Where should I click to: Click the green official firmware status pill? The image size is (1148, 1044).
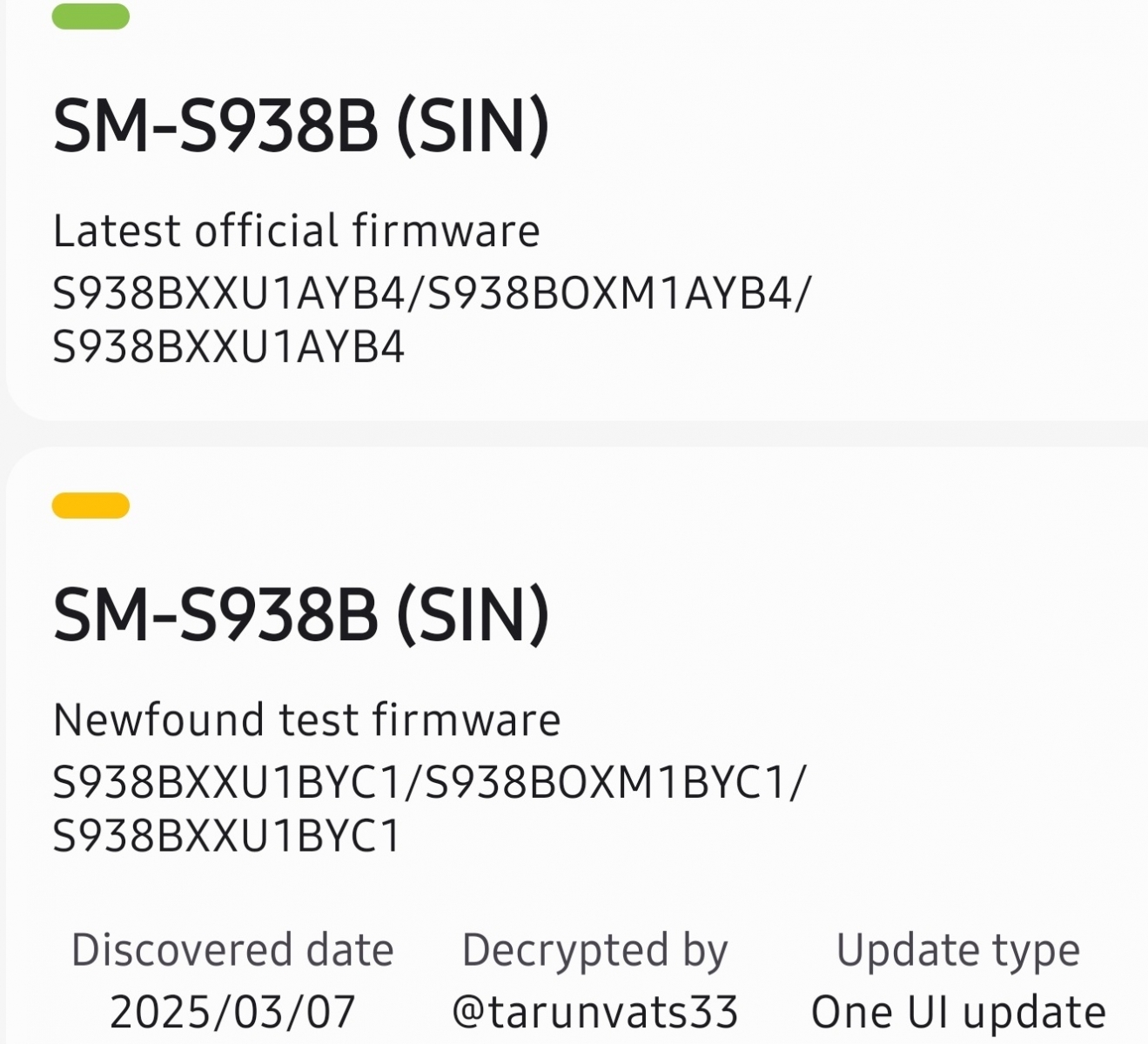tap(91, 17)
